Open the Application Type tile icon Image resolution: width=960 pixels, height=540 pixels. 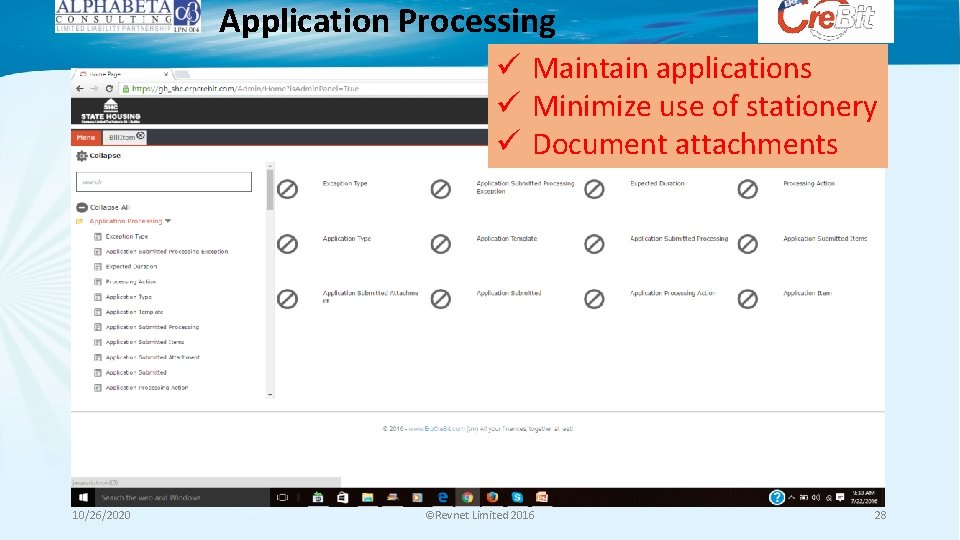[287, 244]
